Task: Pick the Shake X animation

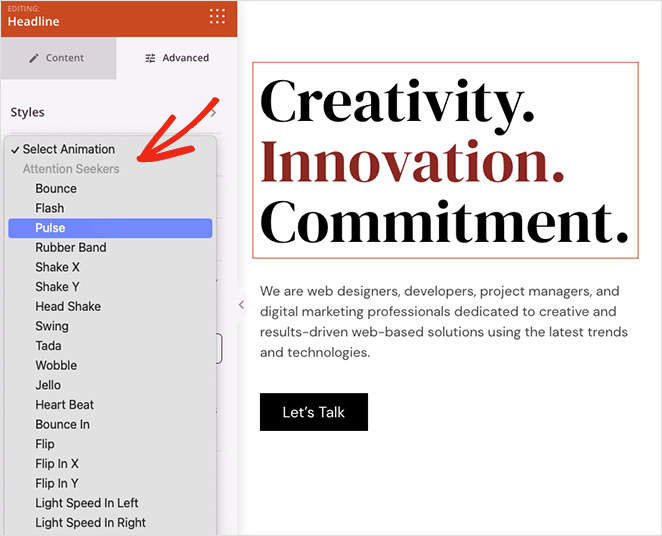Action: coord(110,267)
